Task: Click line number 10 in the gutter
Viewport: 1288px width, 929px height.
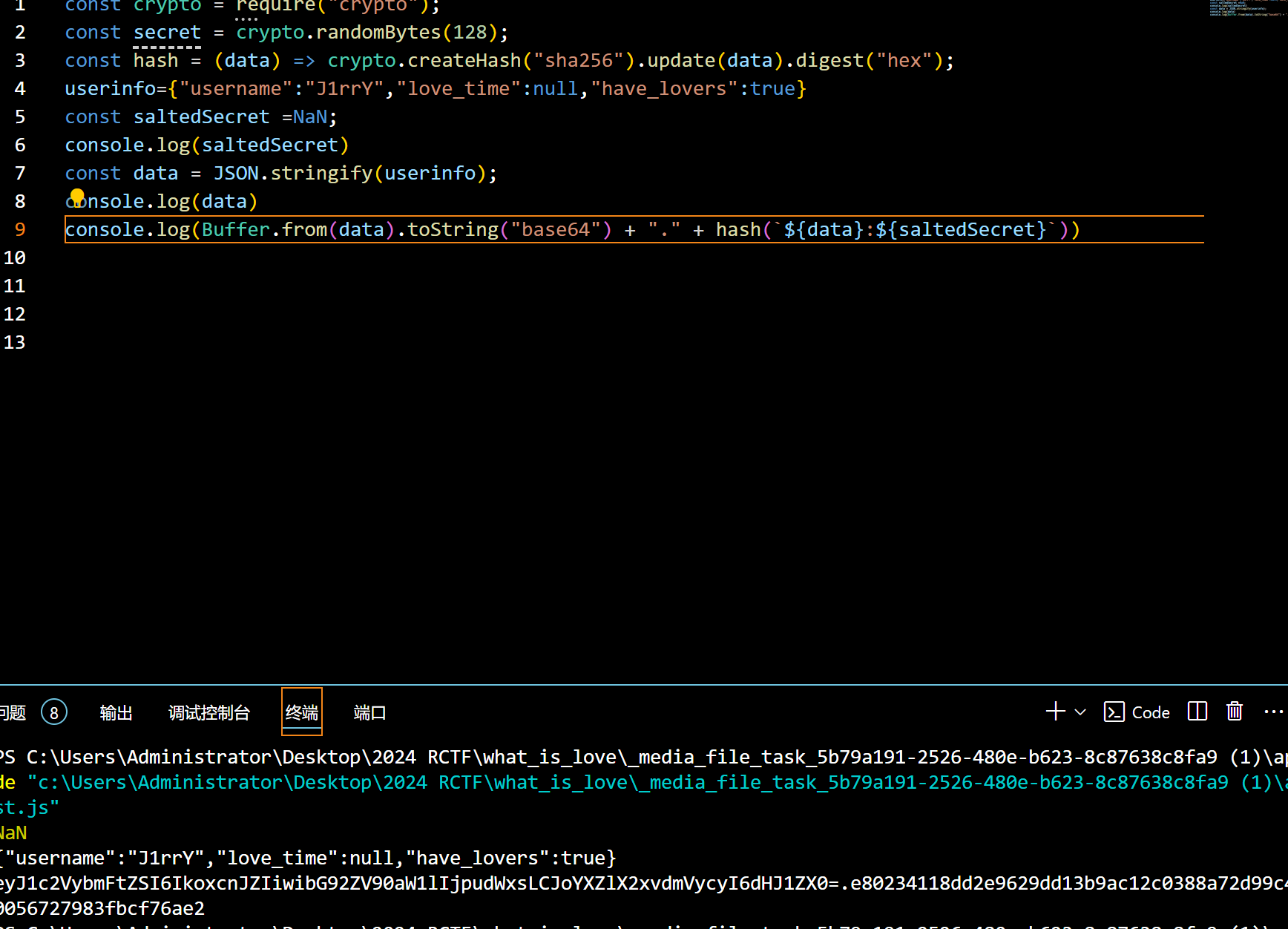Action: click(14, 257)
